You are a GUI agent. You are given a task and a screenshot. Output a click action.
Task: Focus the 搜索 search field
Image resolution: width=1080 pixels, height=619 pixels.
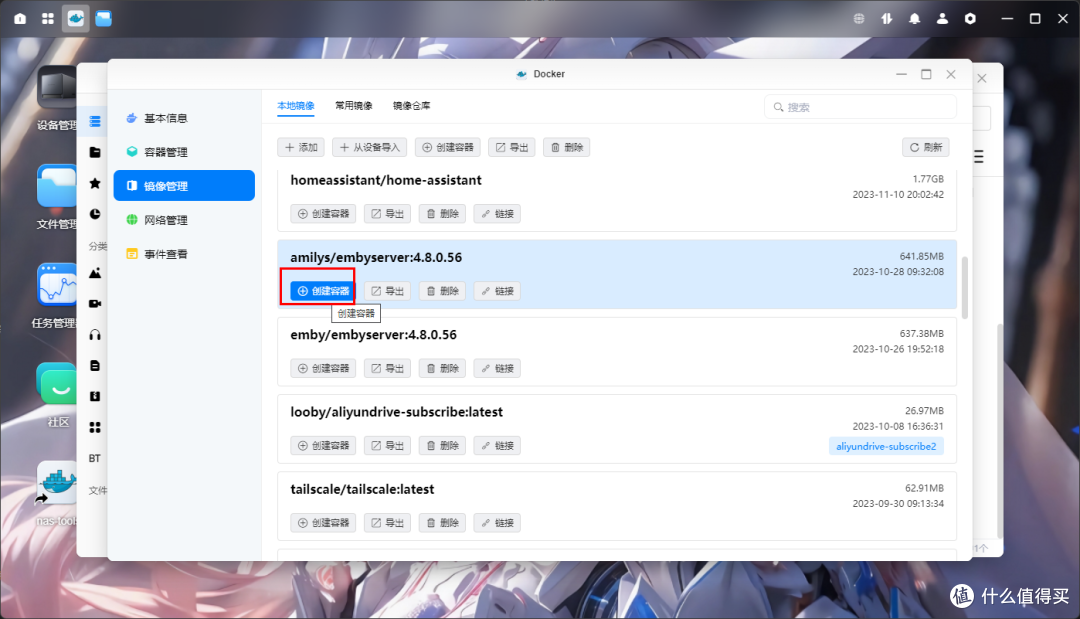[x=860, y=107]
